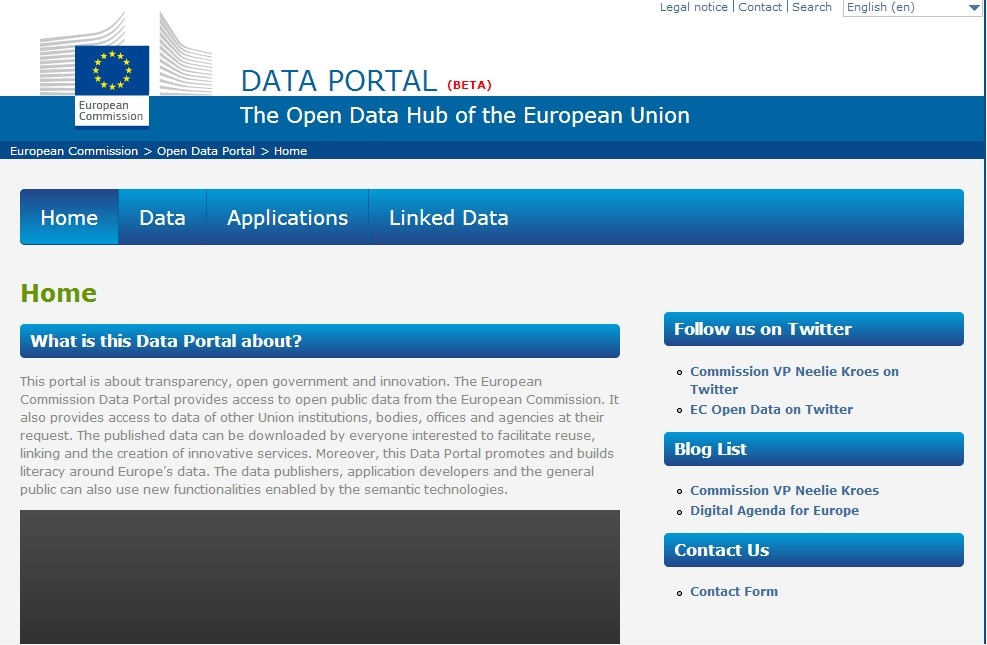Click the Contact link in header

tap(760, 7)
